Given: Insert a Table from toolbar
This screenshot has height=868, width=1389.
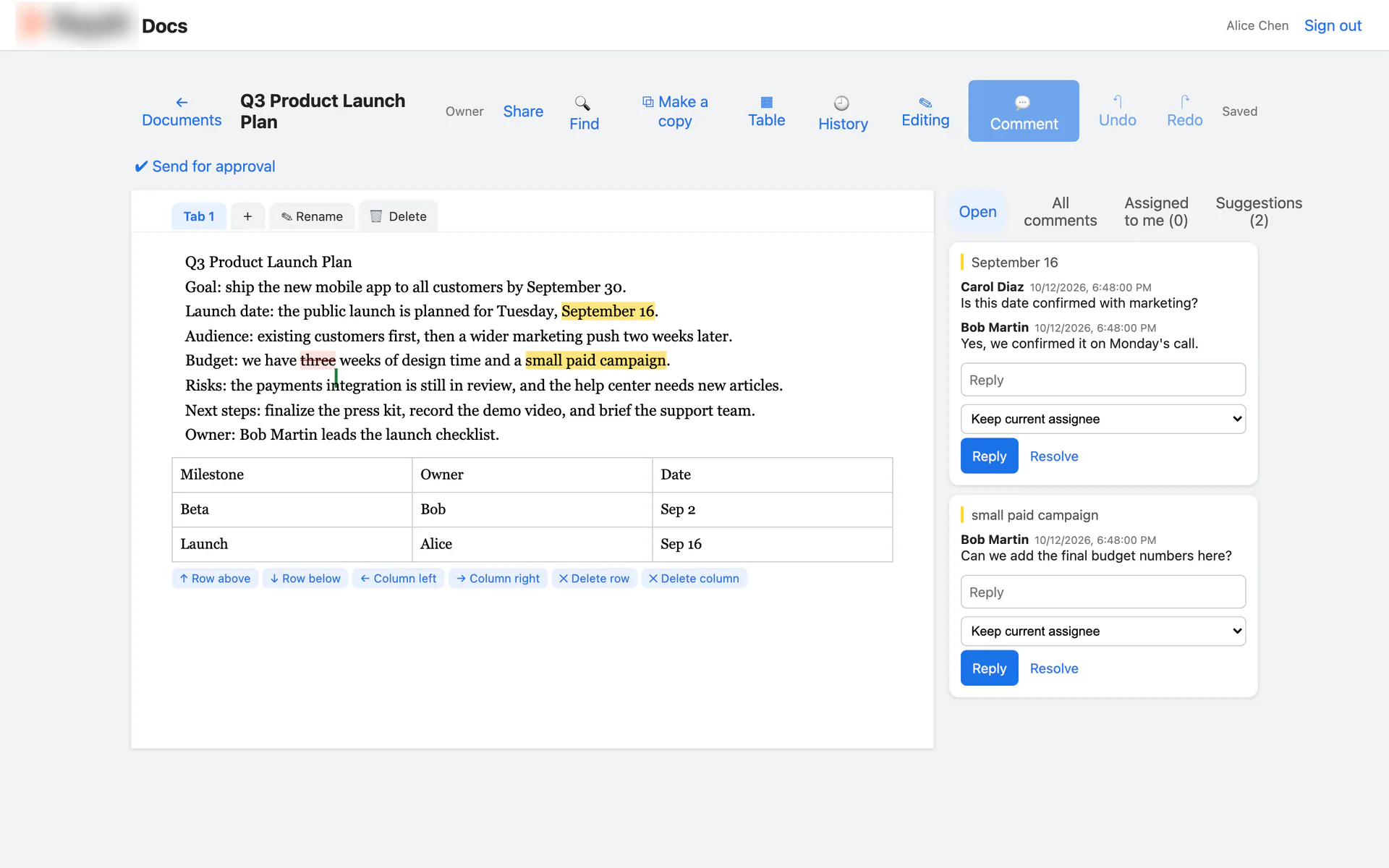Looking at the screenshot, I should click(x=766, y=111).
